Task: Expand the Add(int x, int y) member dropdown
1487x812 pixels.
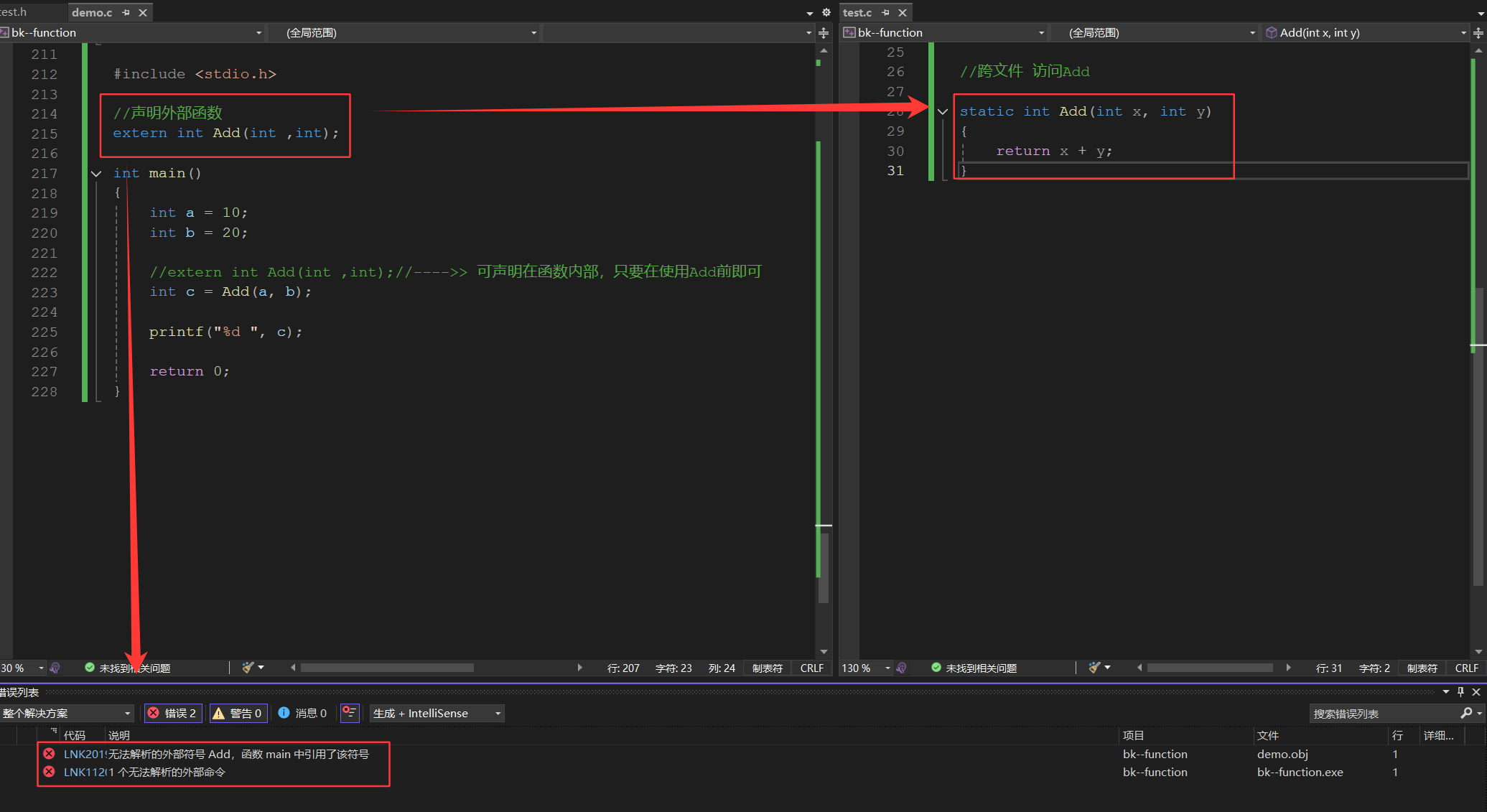Action: pos(1463,33)
